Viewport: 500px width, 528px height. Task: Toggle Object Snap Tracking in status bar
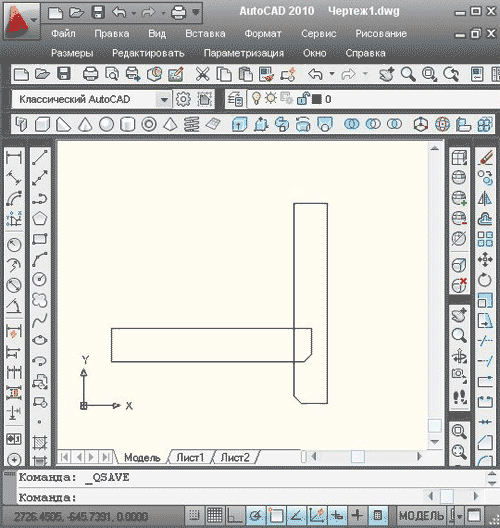(296, 515)
